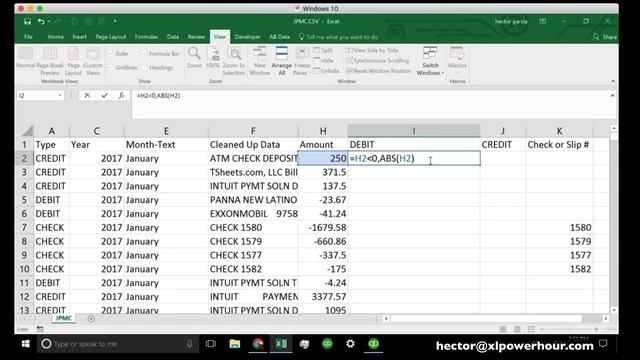The width and height of the screenshot is (640, 360).
Task: Click the Cortana search box
Action: coord(118,344)
